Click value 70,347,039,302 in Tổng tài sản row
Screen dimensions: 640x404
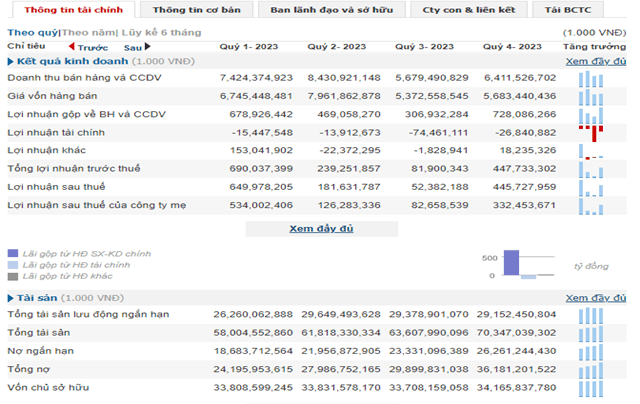click(x=516, y=333)
